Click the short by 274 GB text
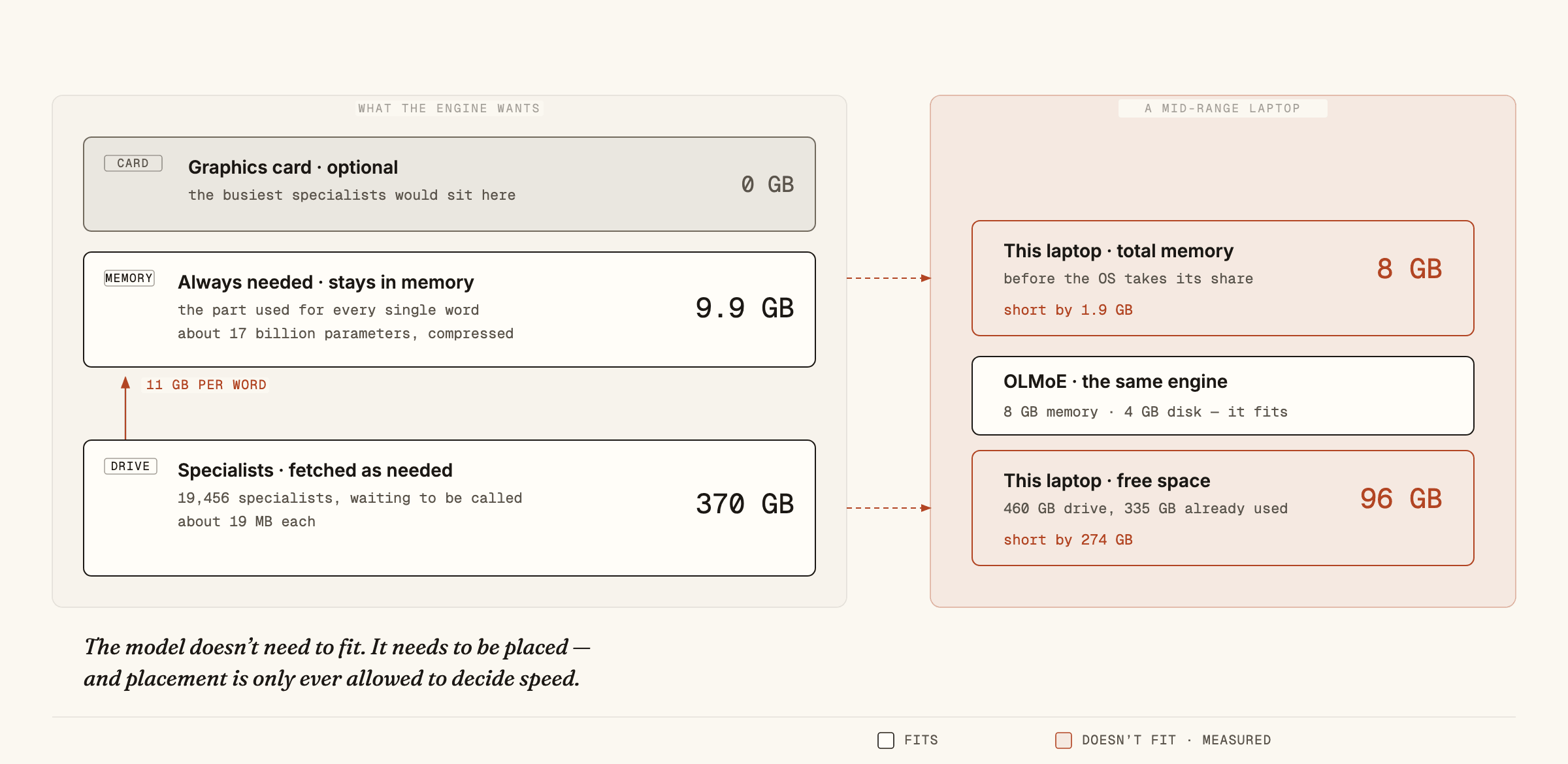The width and height of the screenshot is (1568, 764). [1068, 540]
